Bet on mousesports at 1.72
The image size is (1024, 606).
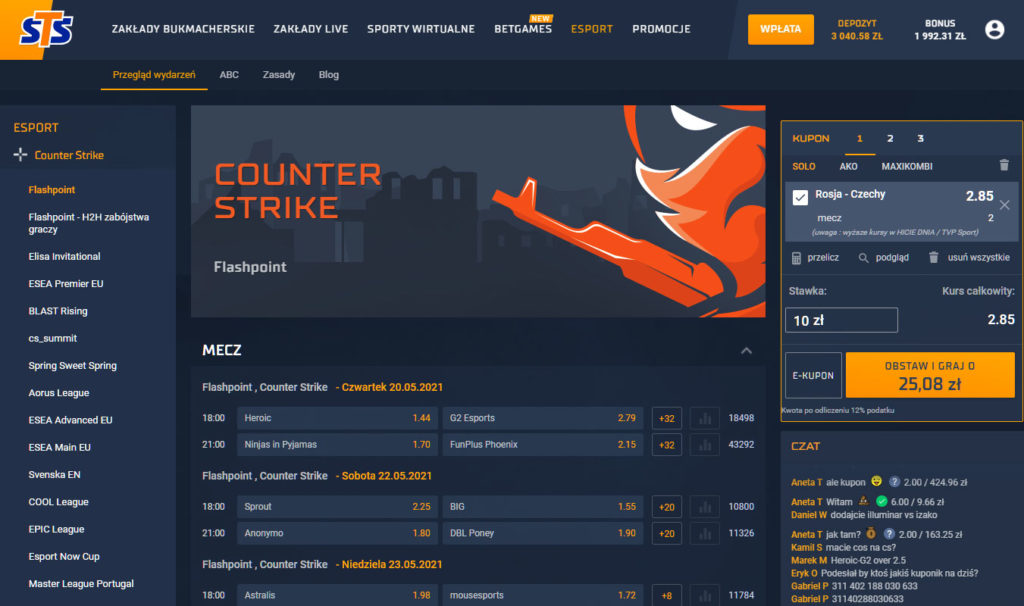pos(543,596)
